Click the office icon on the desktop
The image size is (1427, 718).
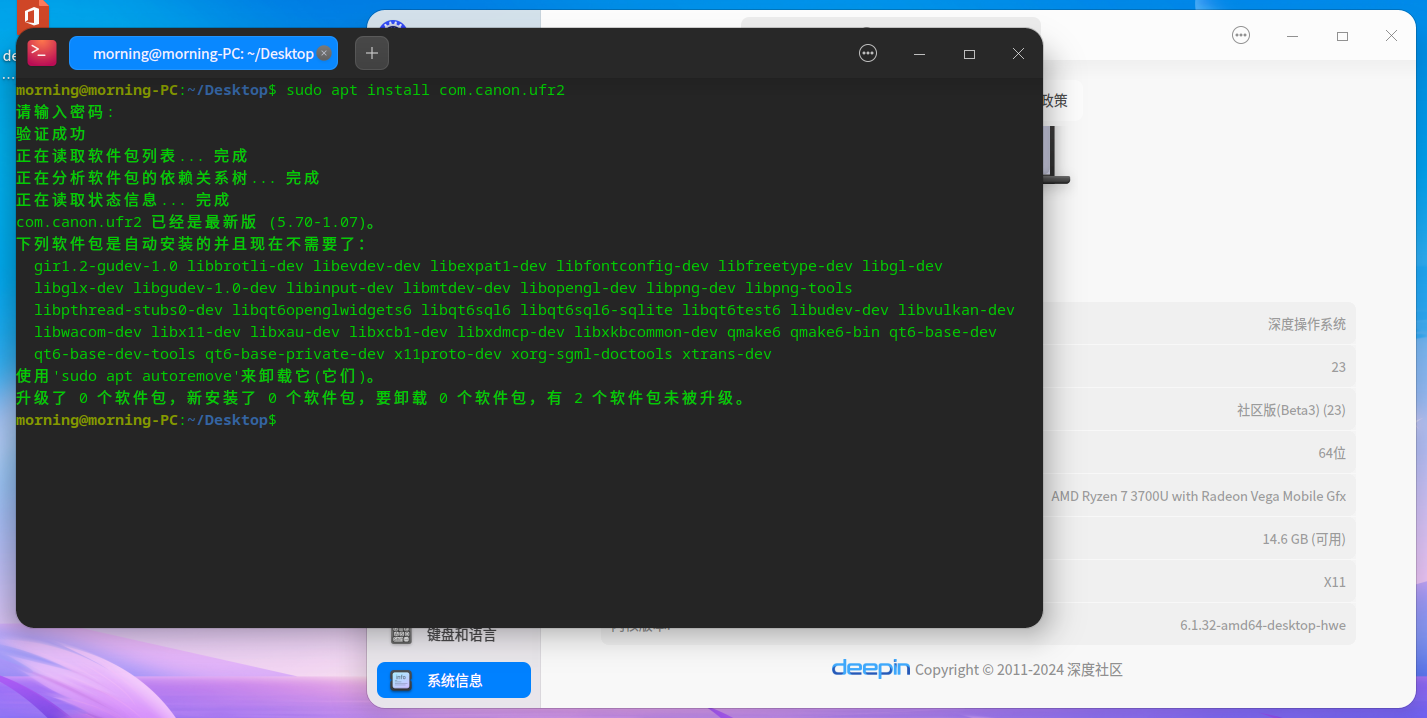coord(33,15)
